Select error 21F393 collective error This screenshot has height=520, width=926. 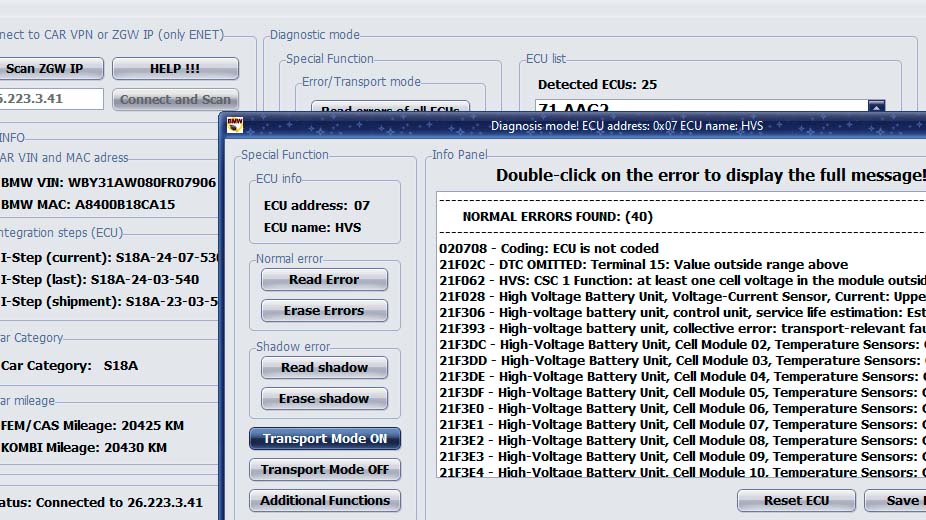click(x=682, y=328)
